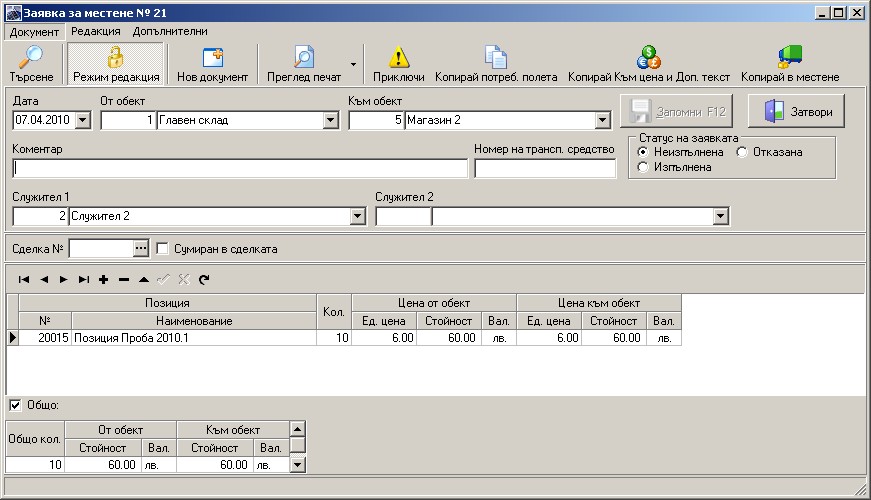Delete row with minus icon
The width and height of the screenshot is (871, 500).
[124, 279]
